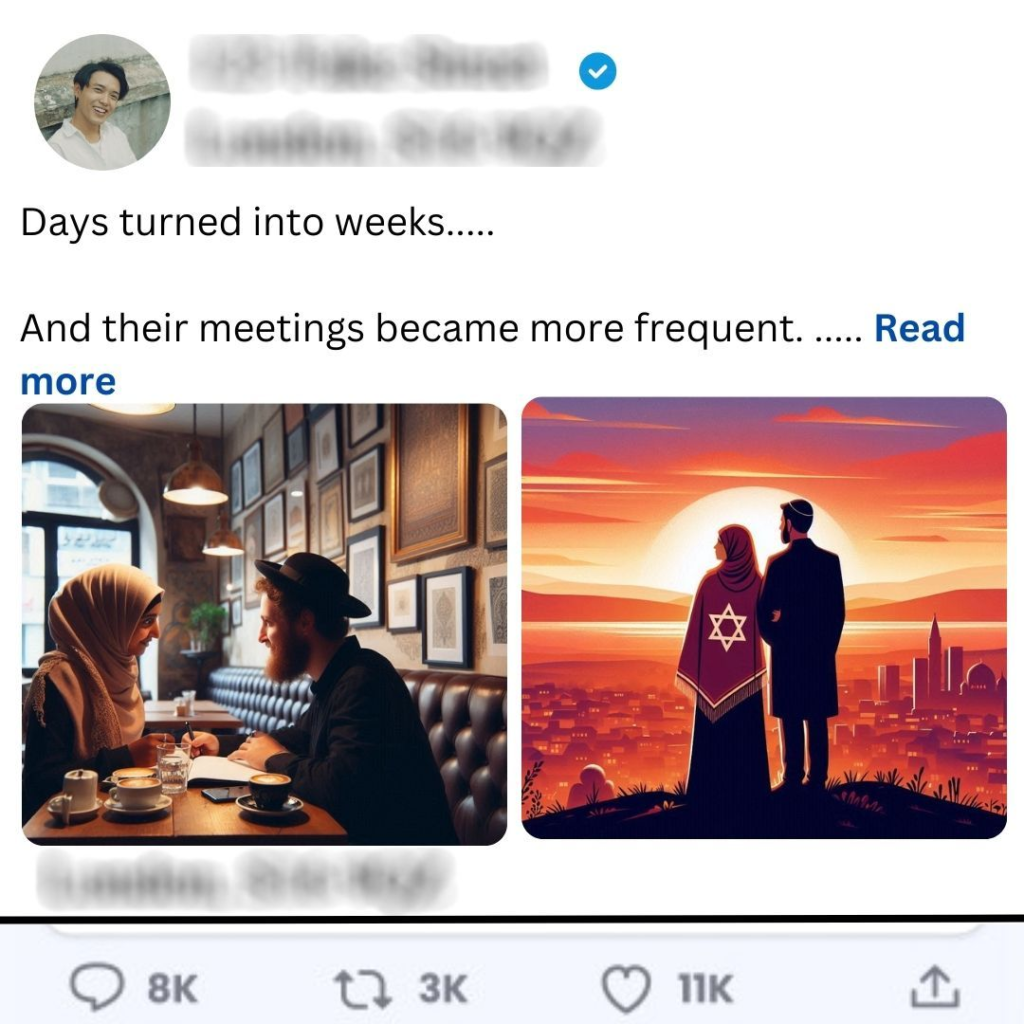View the 11K likes count
The height and width of the screenshot is (1024, 1024).
pyautogui.click(x=705, y=989)
